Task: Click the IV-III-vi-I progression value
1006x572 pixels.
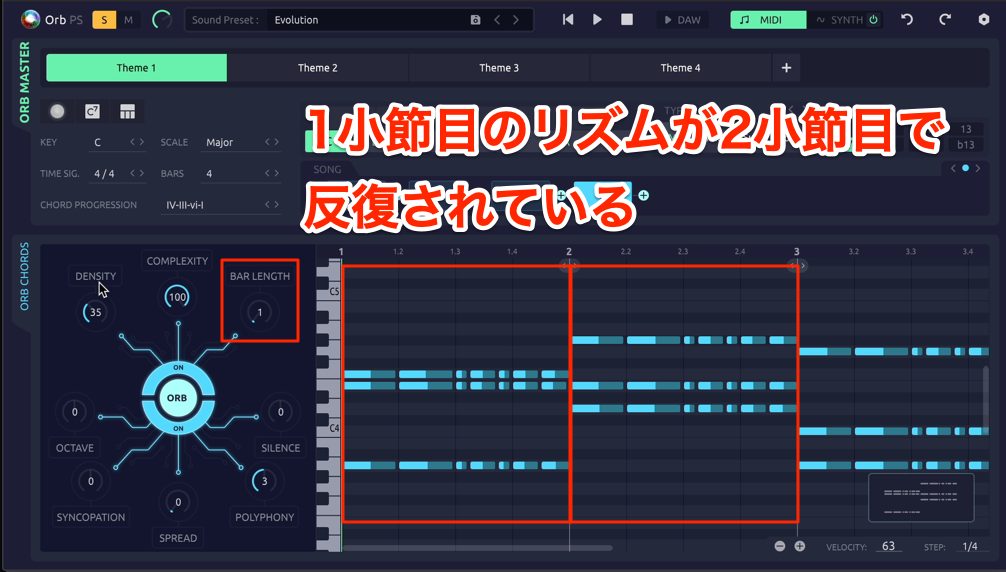Action: [185, 205]
